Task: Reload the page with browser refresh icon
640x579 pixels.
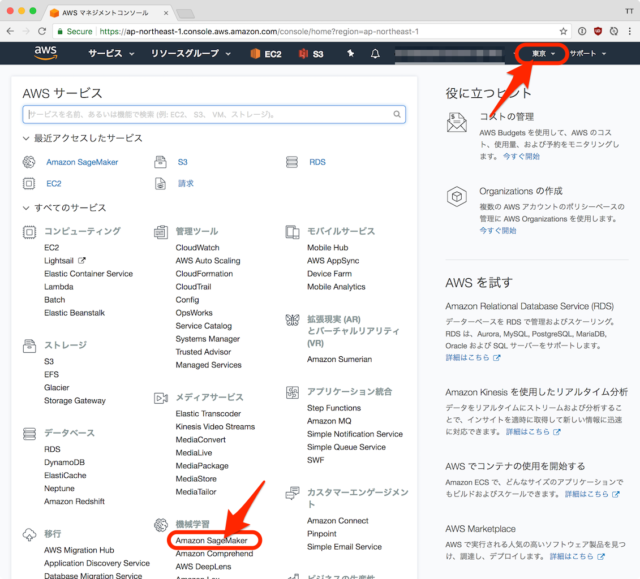Action: coord(42,31)
